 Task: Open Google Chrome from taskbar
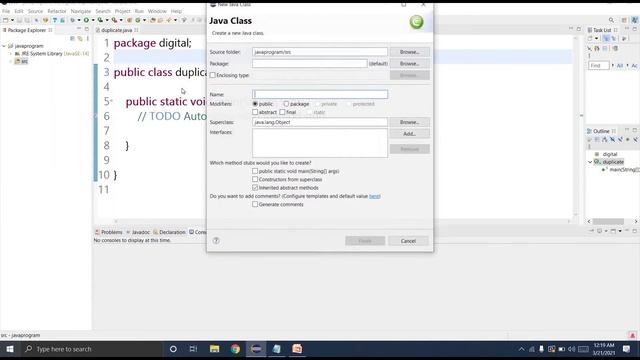(236, 349)
